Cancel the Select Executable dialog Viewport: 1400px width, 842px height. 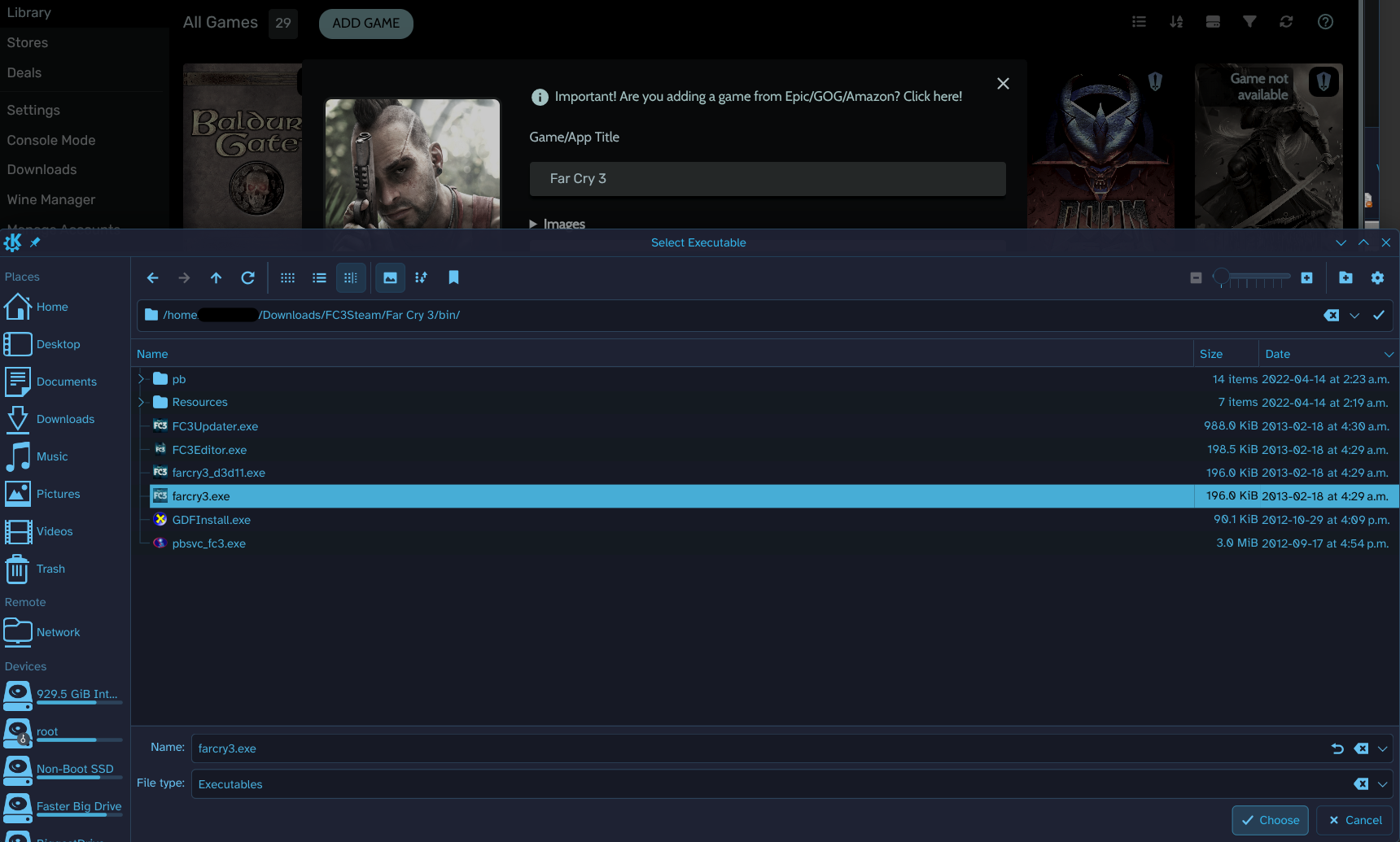coord(1355,820)
